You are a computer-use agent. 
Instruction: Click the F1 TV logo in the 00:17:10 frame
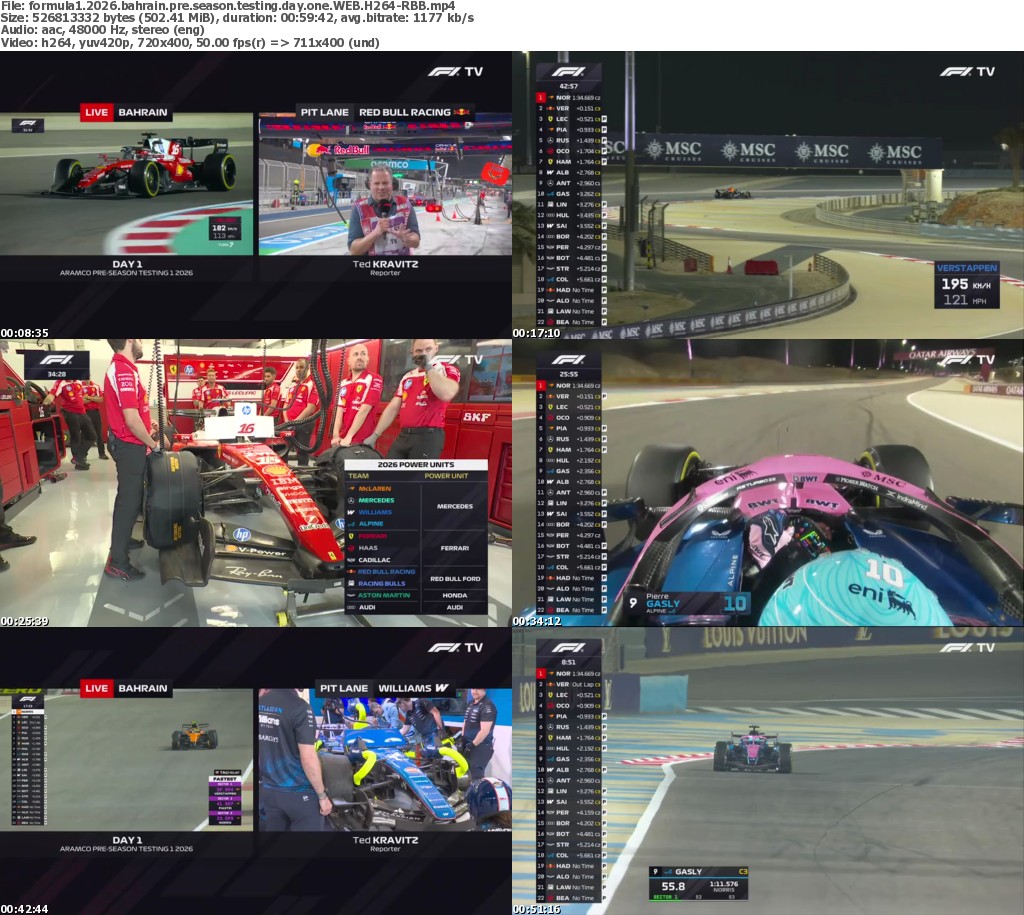[x=966, y=72]
